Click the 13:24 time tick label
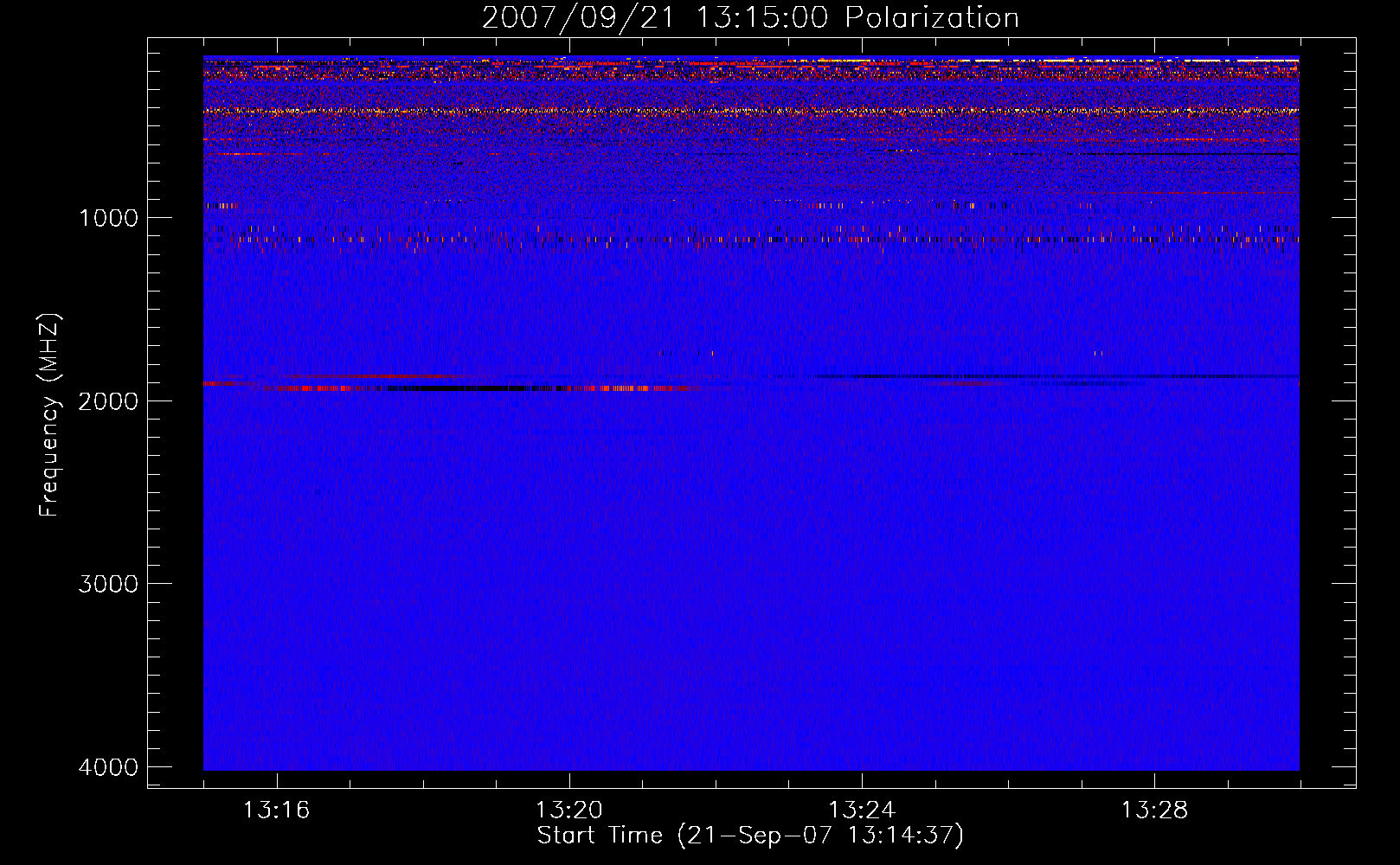 click(x=862, y=811)
